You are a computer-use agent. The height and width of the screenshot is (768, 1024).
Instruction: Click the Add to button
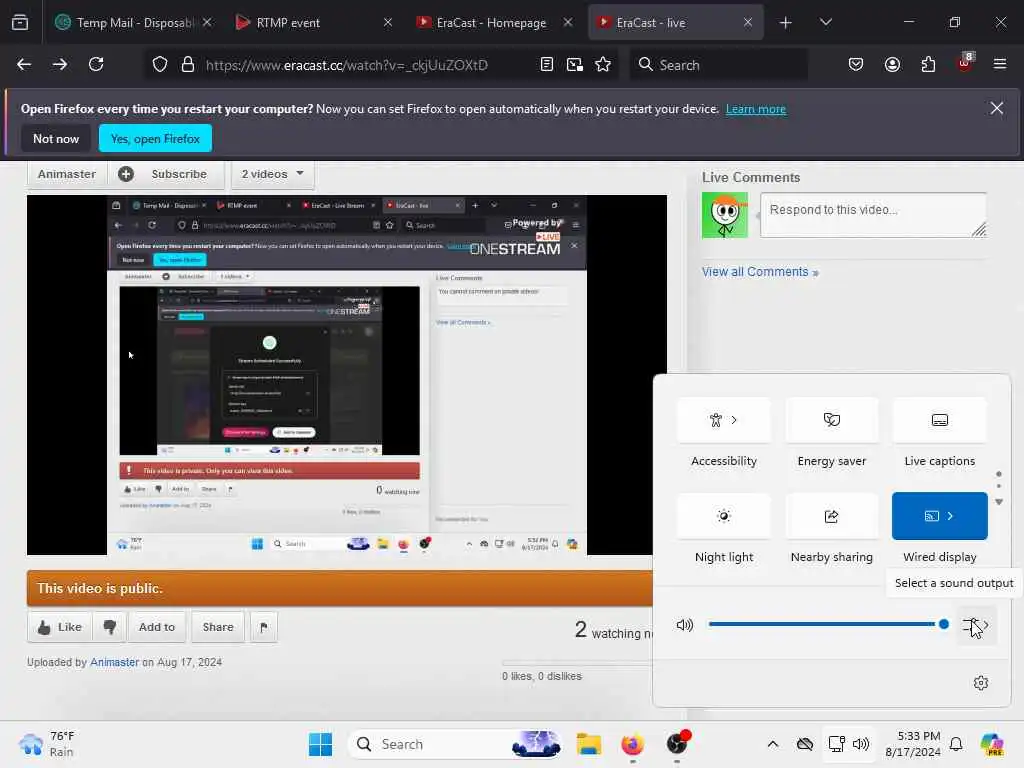point(157,627)
